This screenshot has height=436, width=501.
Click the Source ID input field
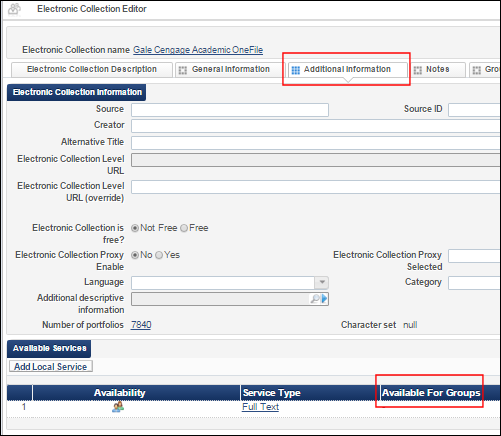[x=474, y=110]
